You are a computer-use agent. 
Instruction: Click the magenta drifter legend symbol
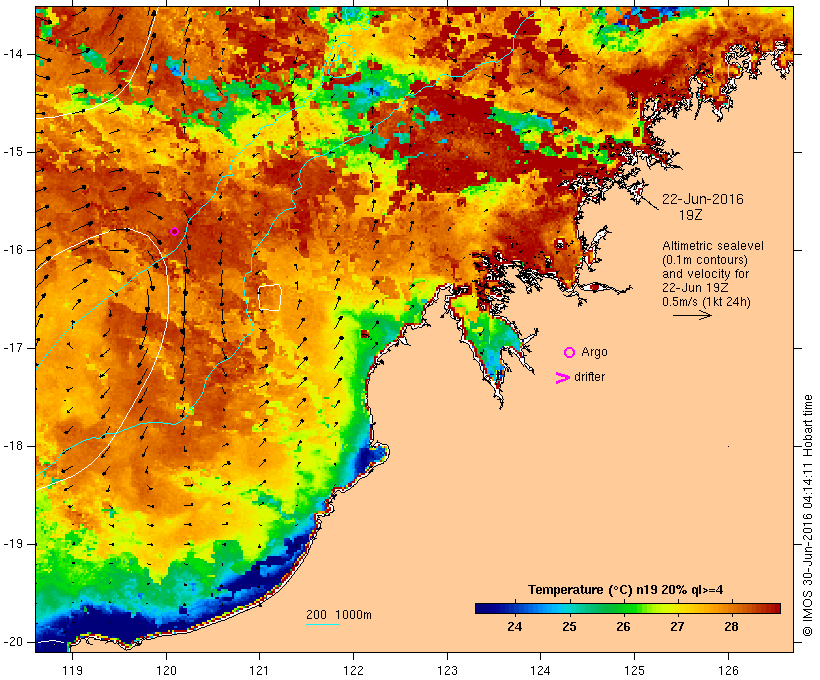coord(562,378)
